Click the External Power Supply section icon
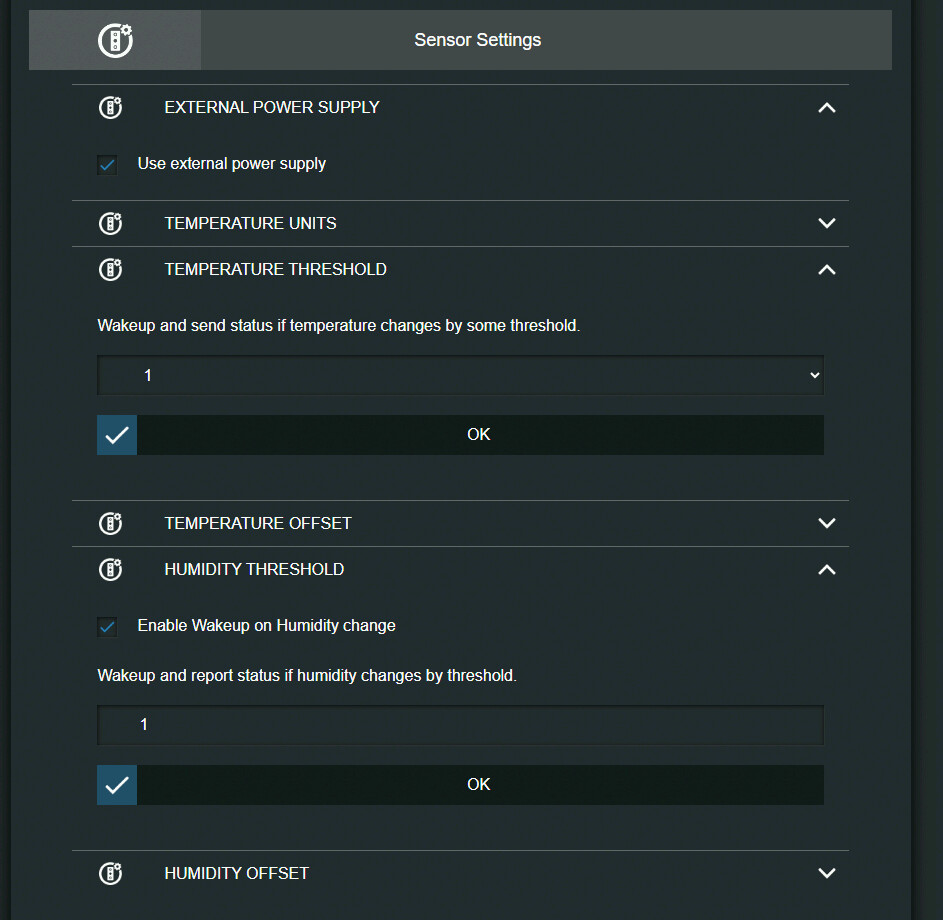The image size is (943, 920). (x=111, y=108)
